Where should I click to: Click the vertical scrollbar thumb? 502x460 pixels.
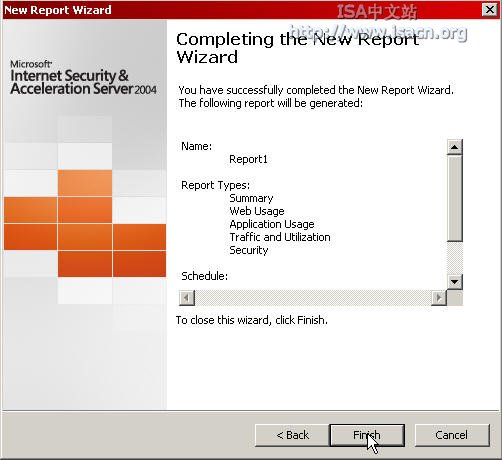pyautogui.click(x=455, y=198)
